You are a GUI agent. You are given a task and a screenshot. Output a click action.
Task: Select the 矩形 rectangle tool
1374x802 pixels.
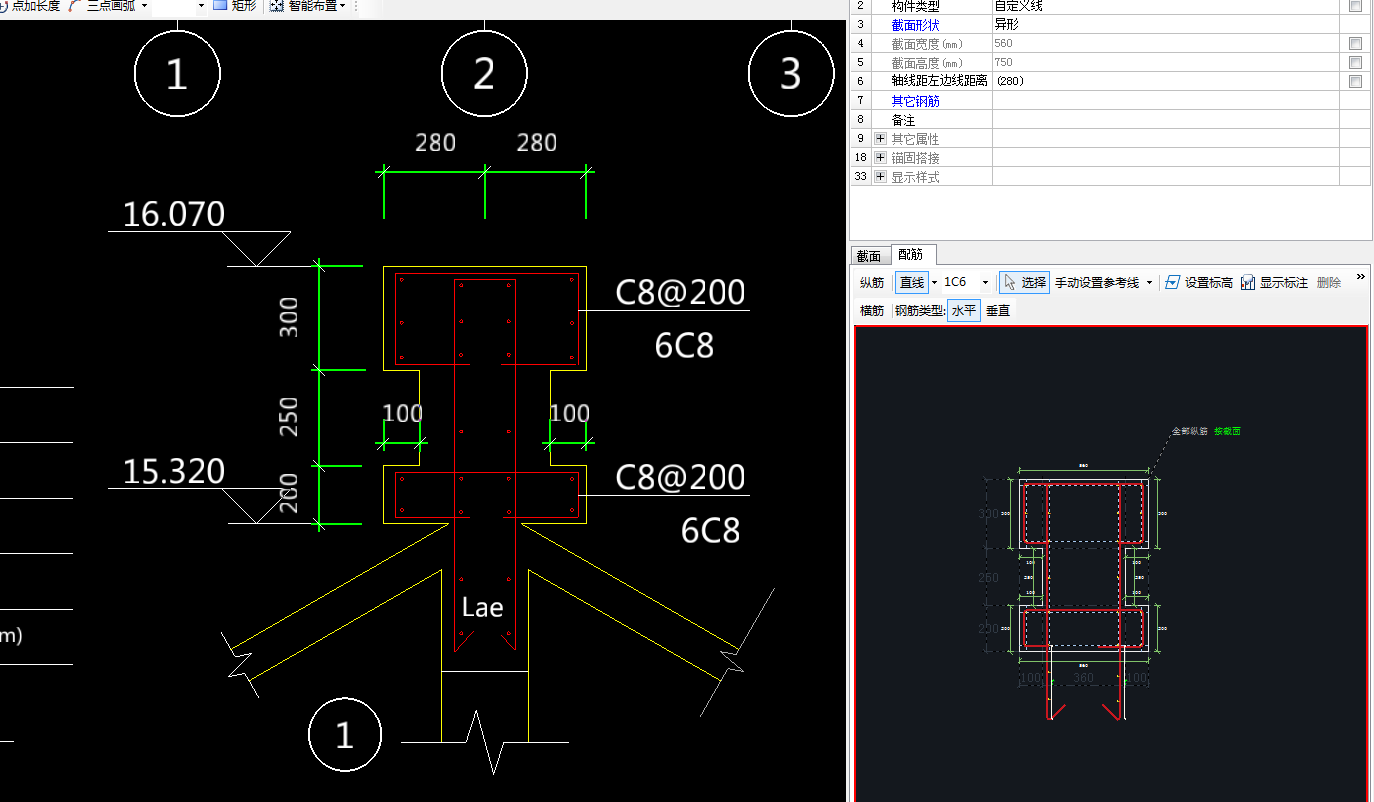(234, 5)
